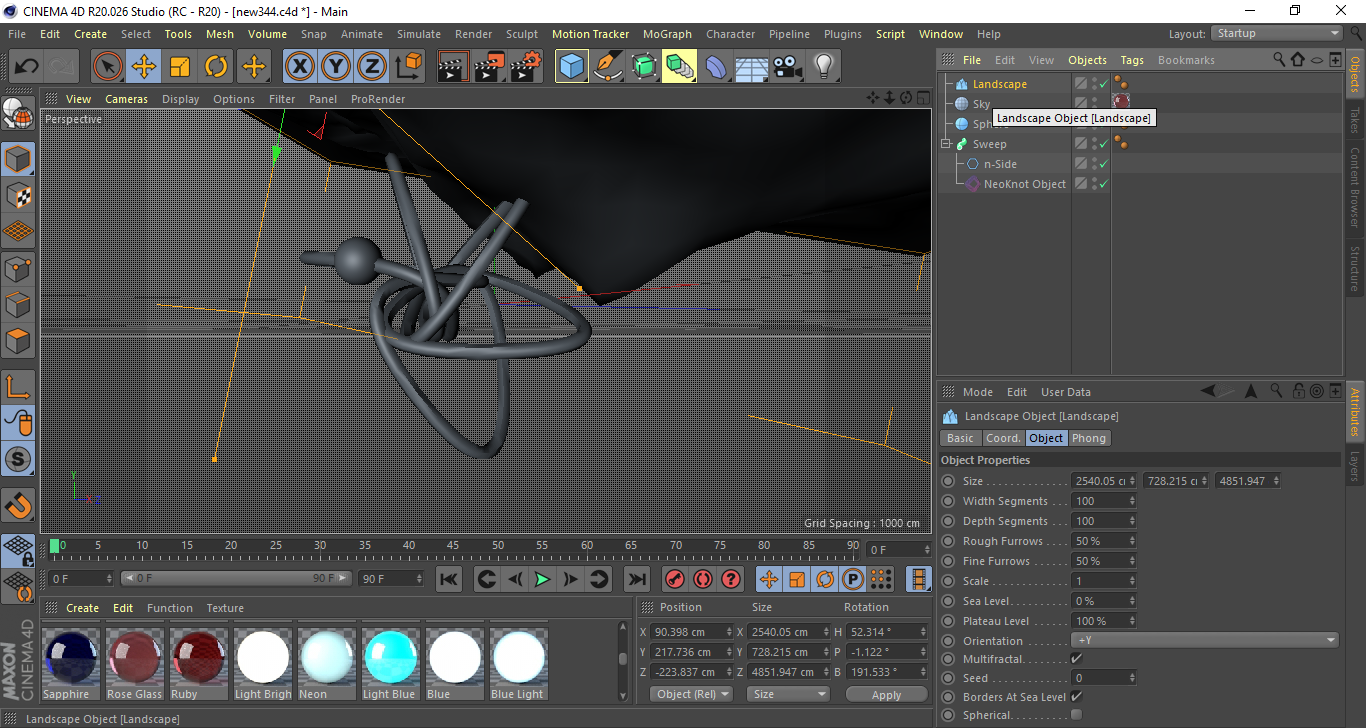Toggle the X axis lock
Viewport: 1366px width, 728px height.
pos(300,67)
